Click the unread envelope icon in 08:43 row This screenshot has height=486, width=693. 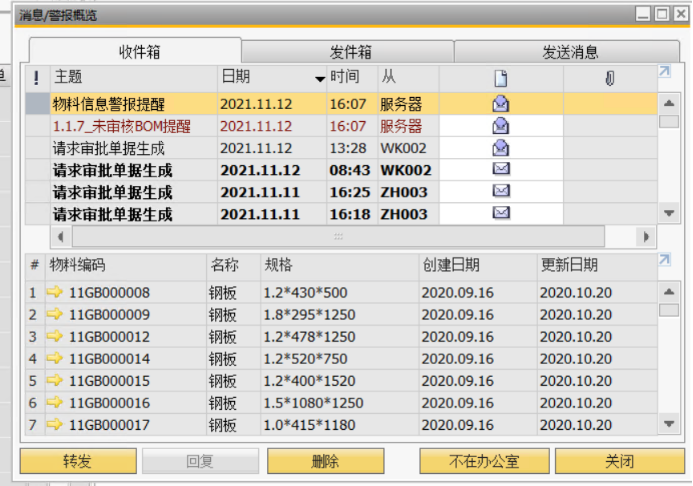500,169
